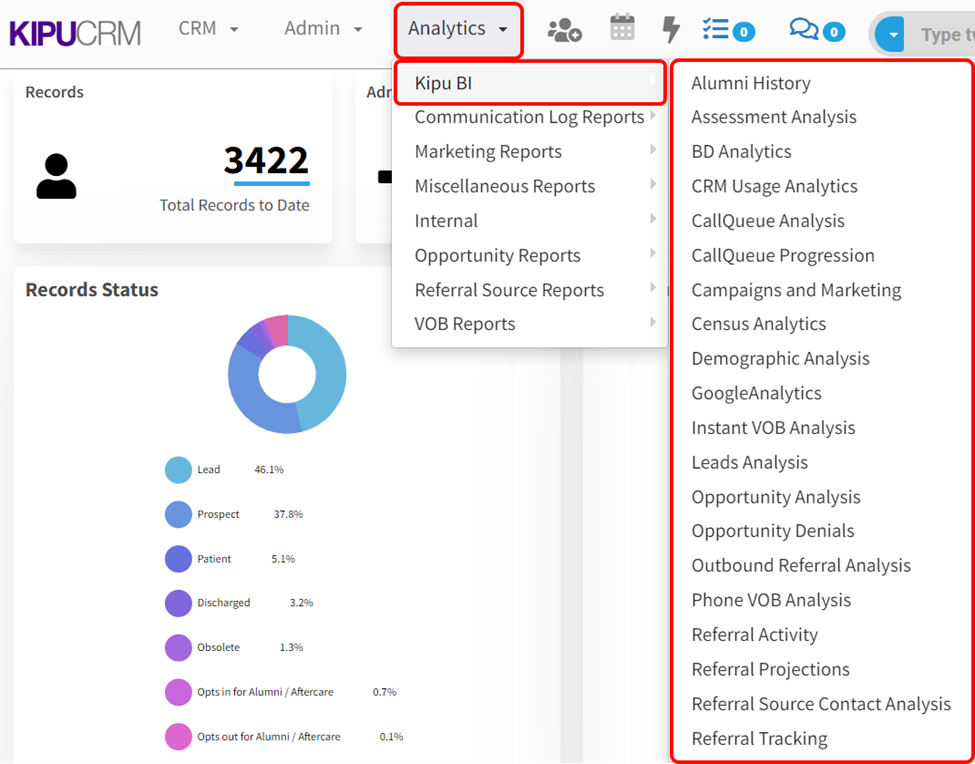This screenshot has height=764, width=975.
Task: Click the Lead legend color circle
Action: [x=178, y=470]
